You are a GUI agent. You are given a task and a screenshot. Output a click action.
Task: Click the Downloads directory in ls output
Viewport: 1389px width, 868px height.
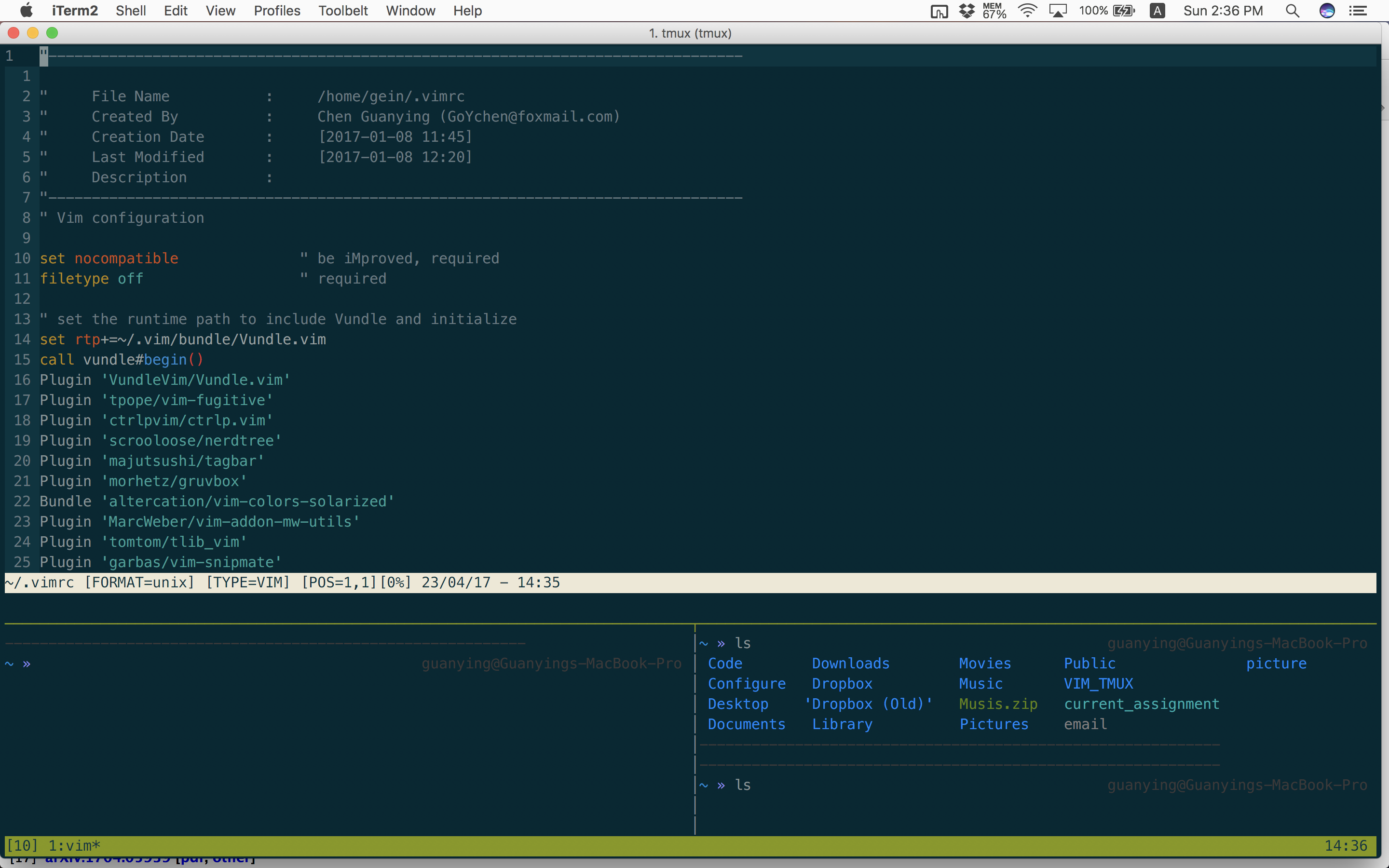[x=850, y=663]
